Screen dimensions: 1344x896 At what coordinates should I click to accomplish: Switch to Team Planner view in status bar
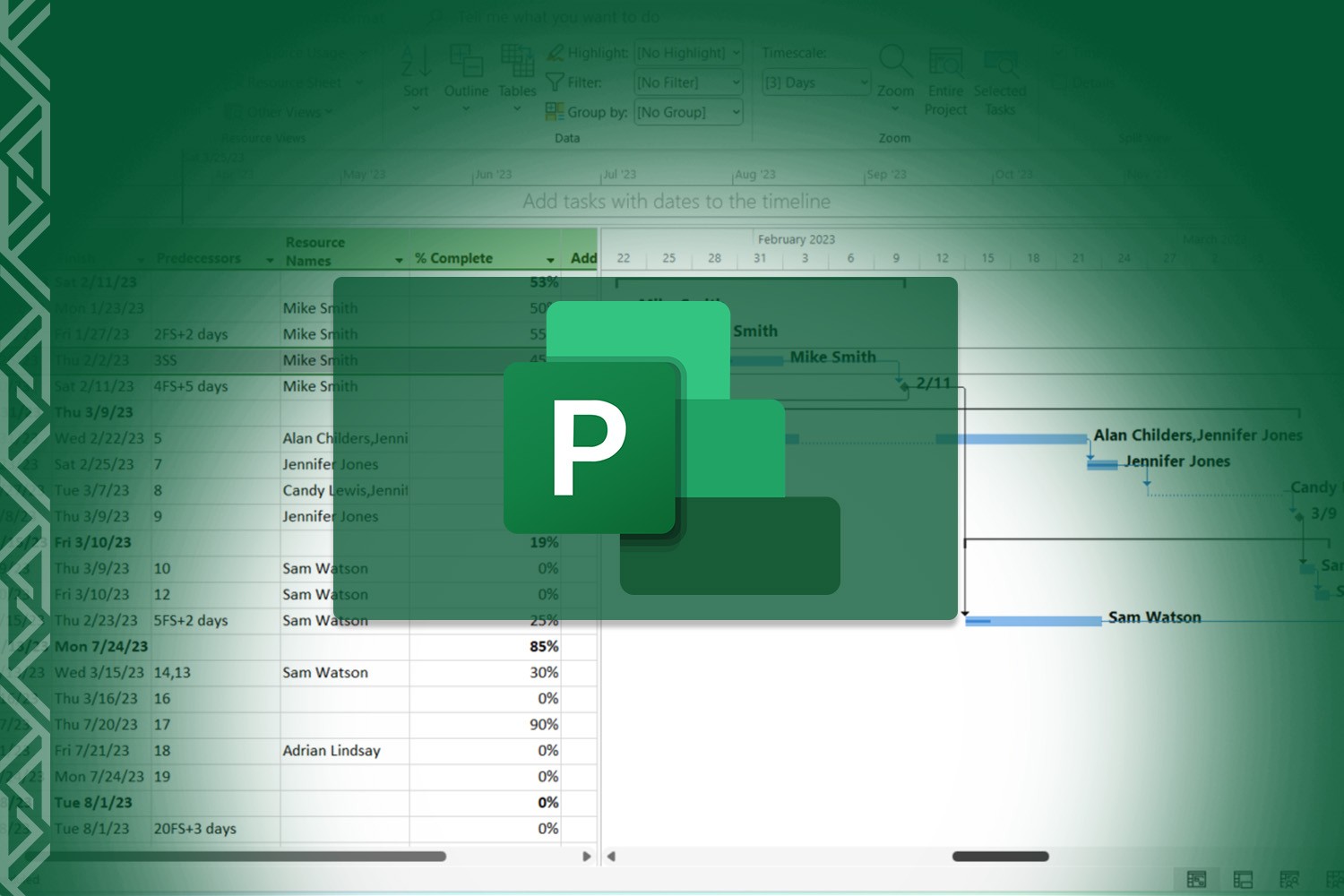pyautogui.click(x=1289, y=880)
